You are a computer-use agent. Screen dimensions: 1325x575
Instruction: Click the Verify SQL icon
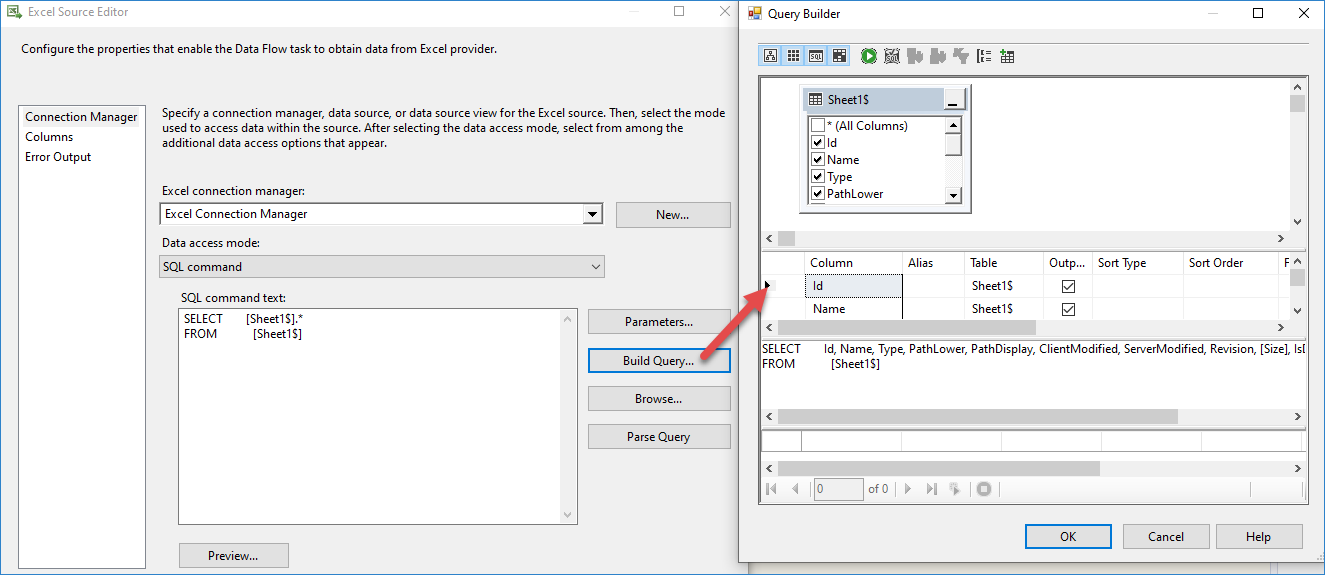coord(892,56)
